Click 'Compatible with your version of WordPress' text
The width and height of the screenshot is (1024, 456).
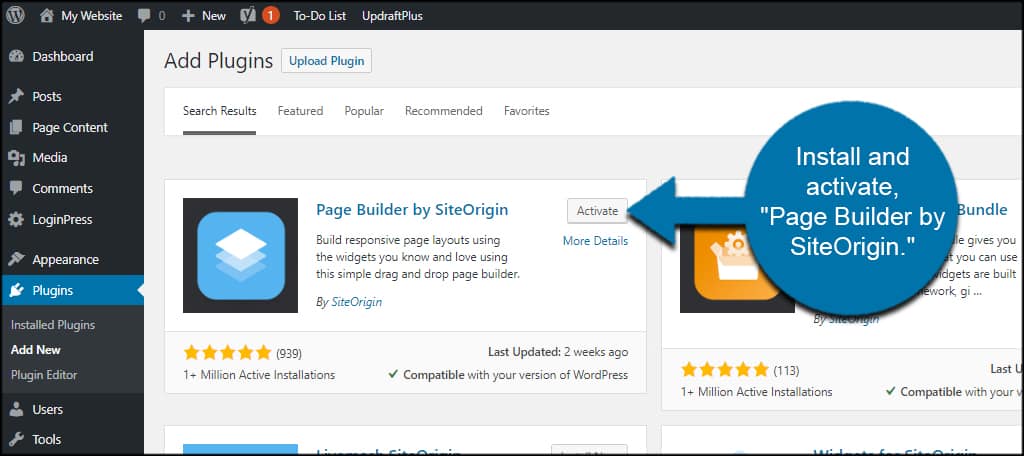click(x=515, y=375)
